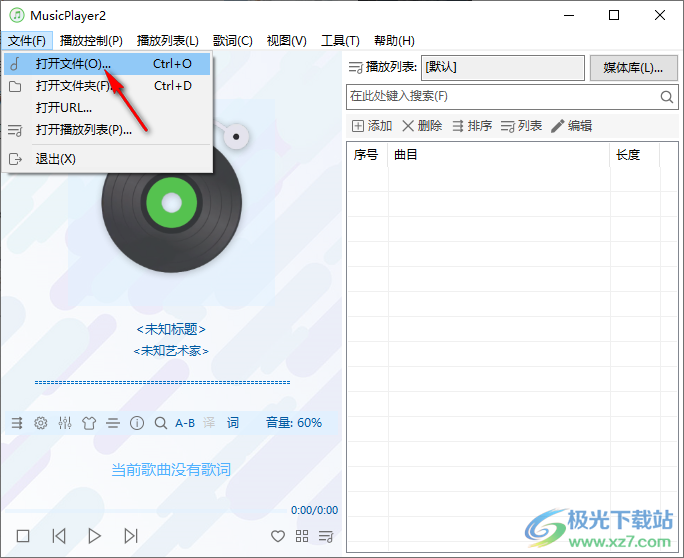The image size is (684, 558).
Task: Select 打开播放列表(P)... menu entry
Action: [x=107, y=130]
